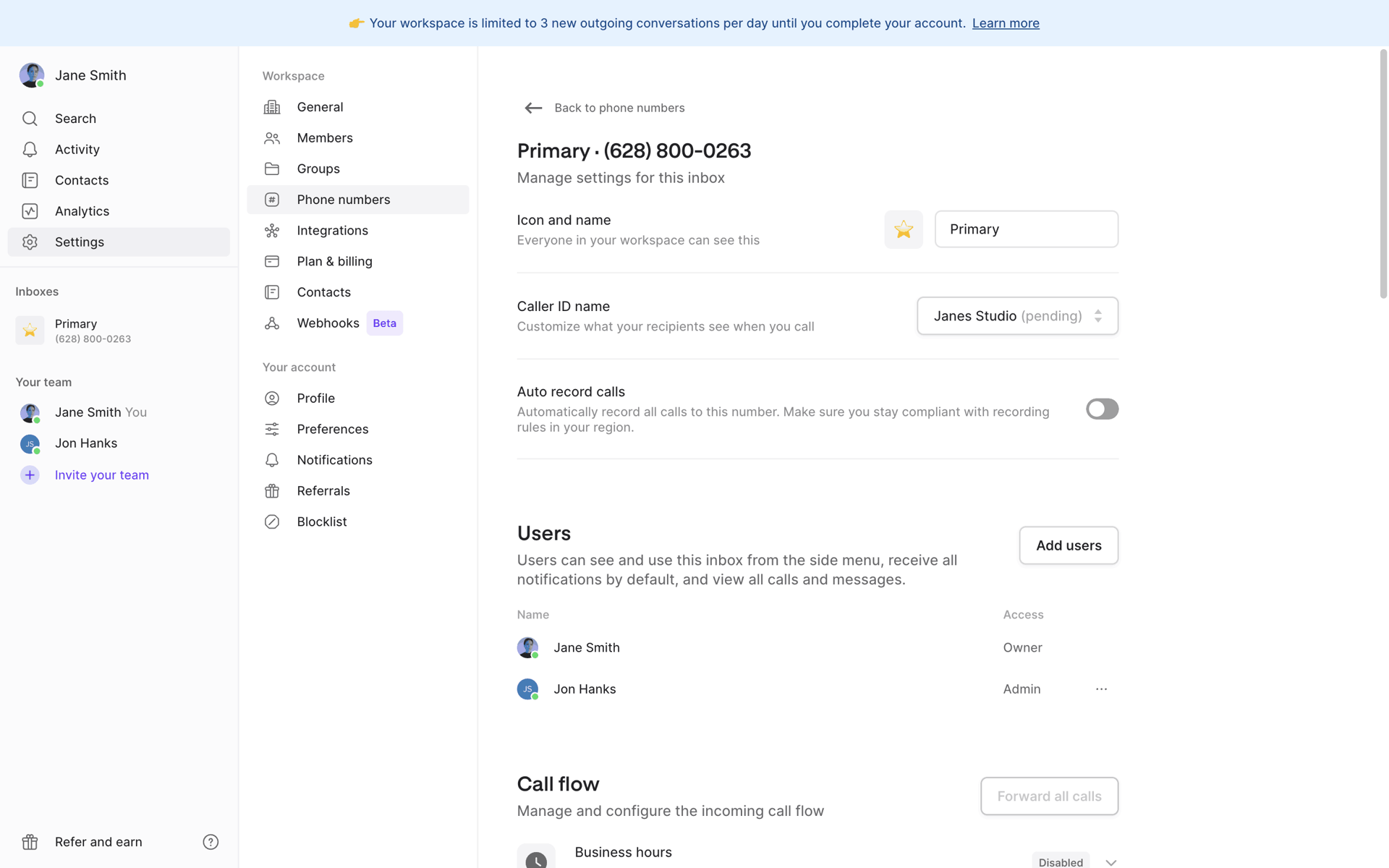Click the Primary inbox star icon in sidebar
Image resolution: width=1389 pixels, height=868 pixels.
pos(30,331)
